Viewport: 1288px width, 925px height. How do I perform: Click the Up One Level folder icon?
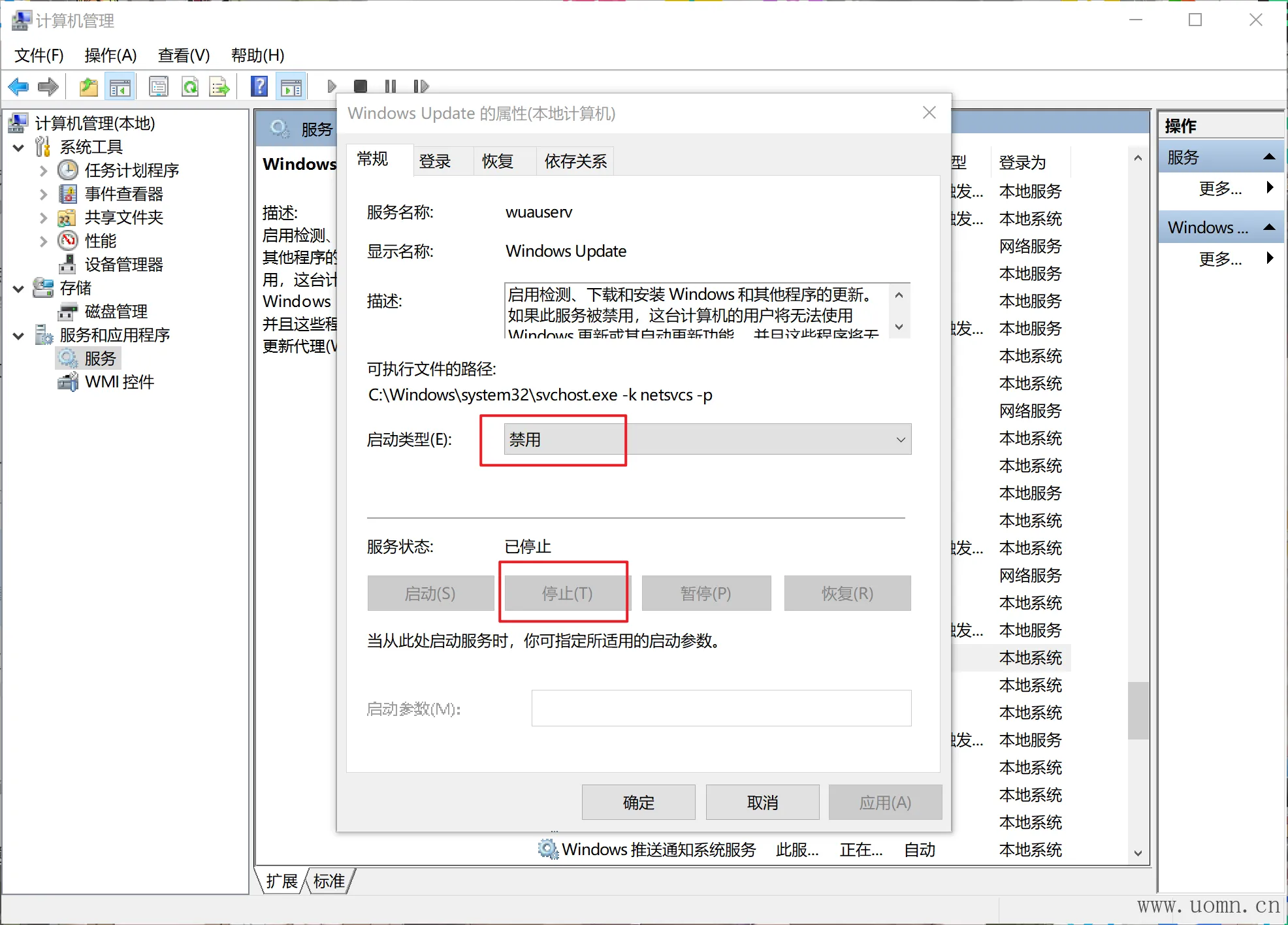pos(88,86)
